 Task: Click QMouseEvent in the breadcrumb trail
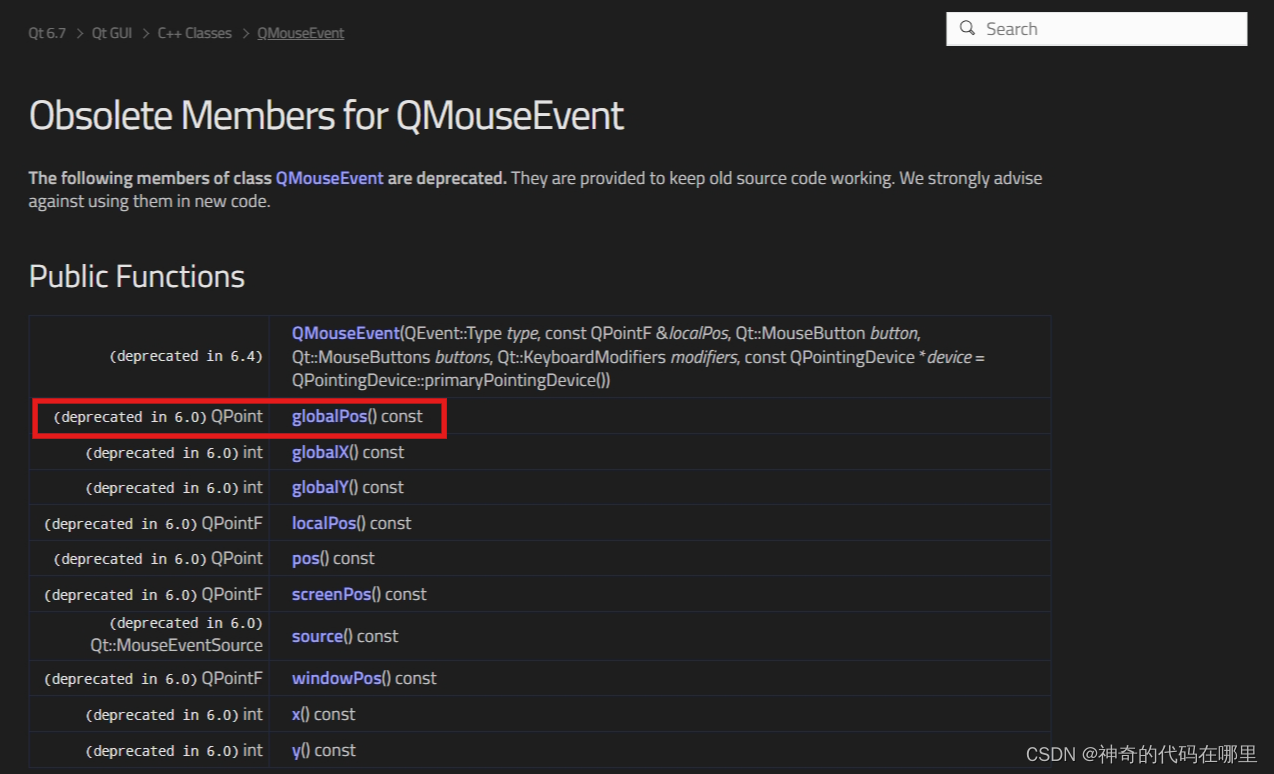tap(300, 33)
